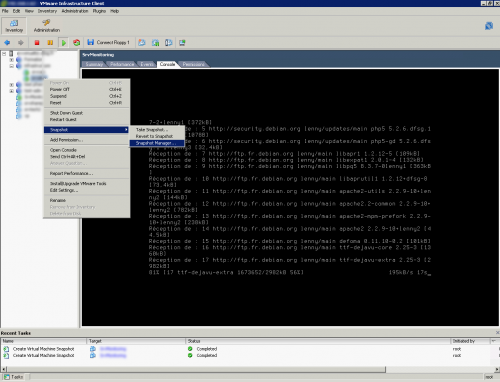Viewport: 500px width, 382px height.
Task: Open the Administration menu in menu bar
Action: click(75, 11)
